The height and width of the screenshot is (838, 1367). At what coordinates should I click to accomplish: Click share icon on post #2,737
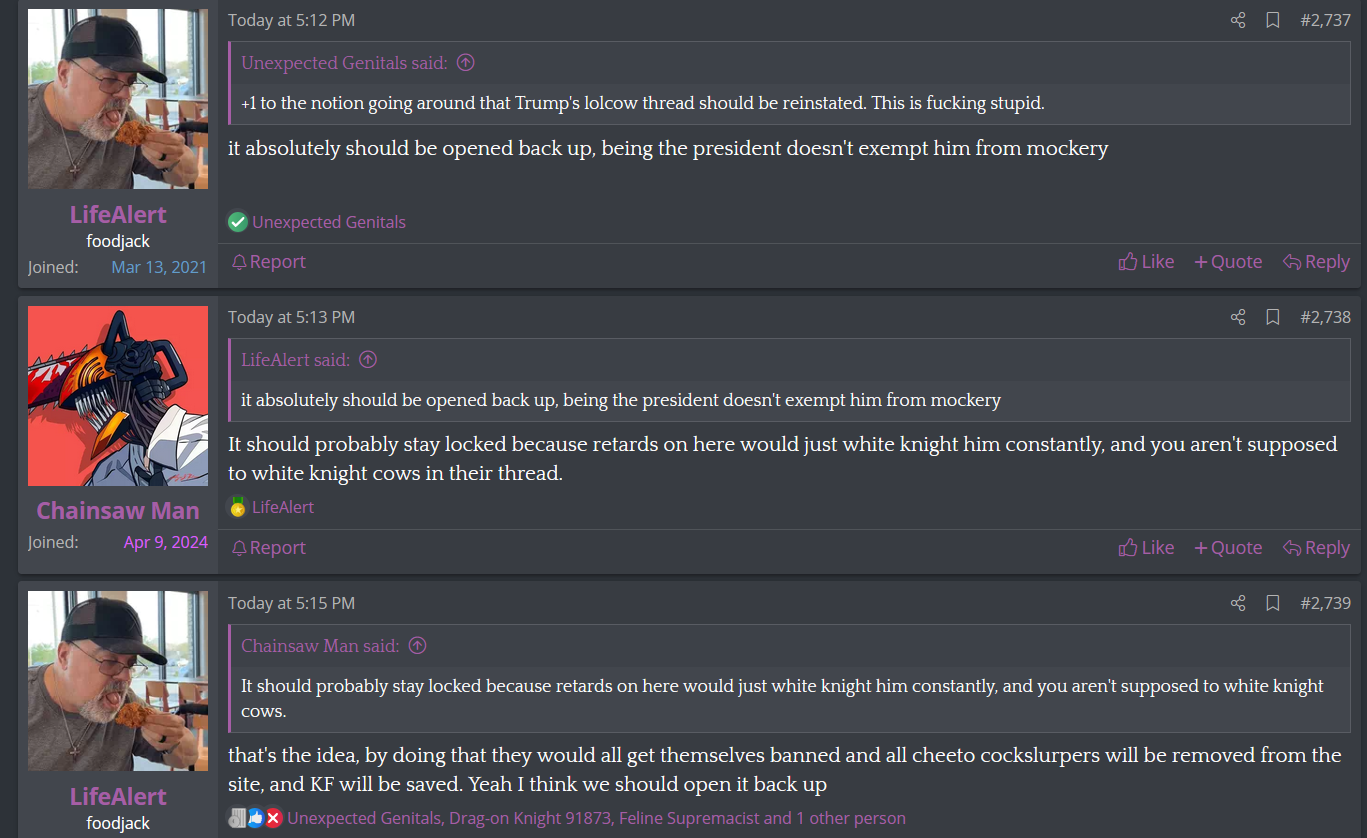click(x=1238, y=20)
